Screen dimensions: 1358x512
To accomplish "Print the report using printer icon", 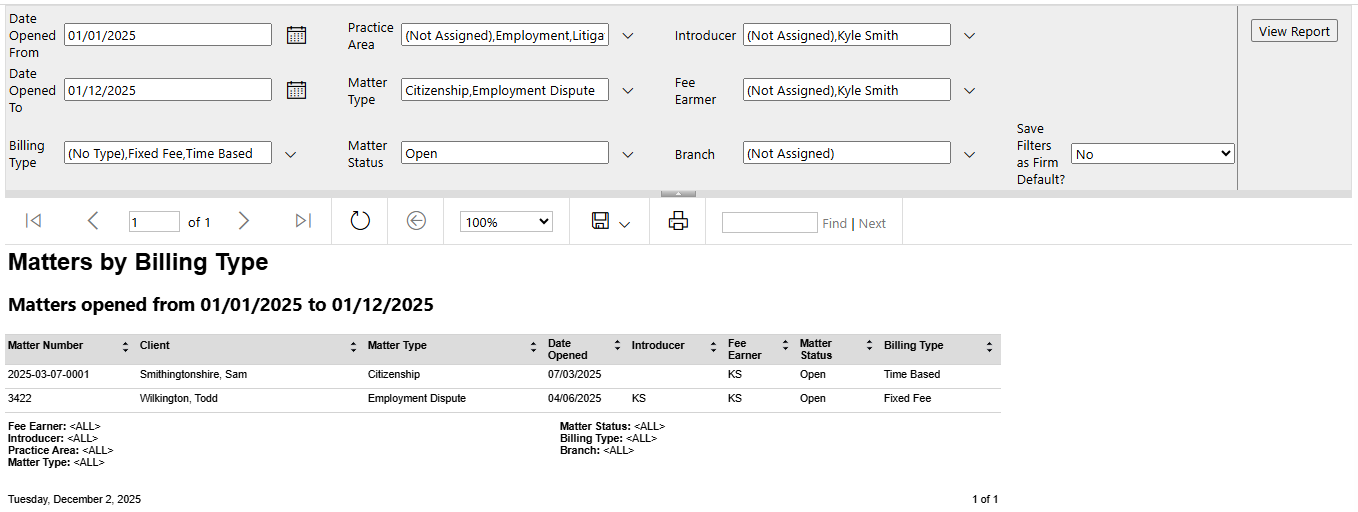I will click(x=678, y=221).
